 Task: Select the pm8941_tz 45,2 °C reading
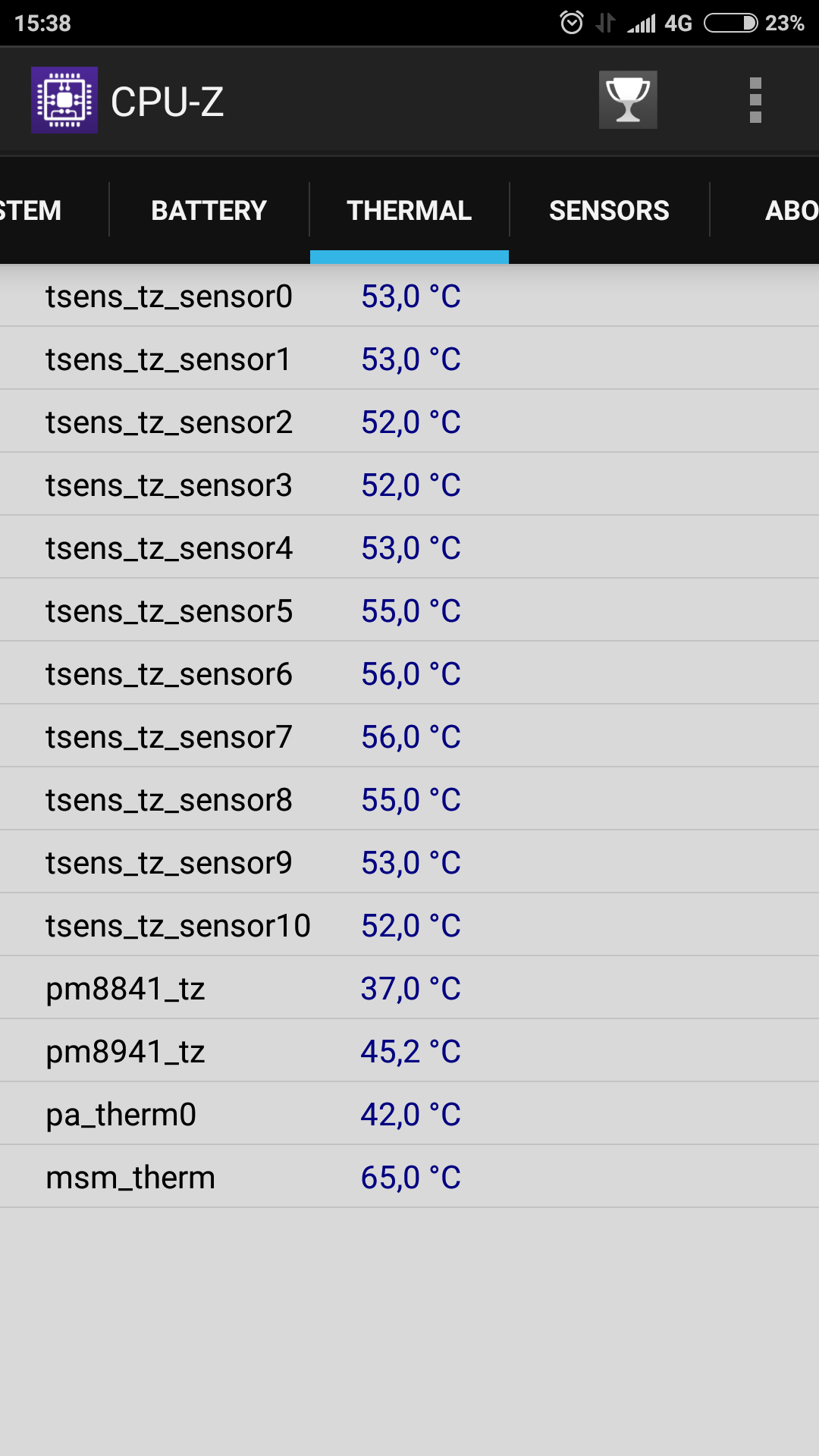(410, 1051)
